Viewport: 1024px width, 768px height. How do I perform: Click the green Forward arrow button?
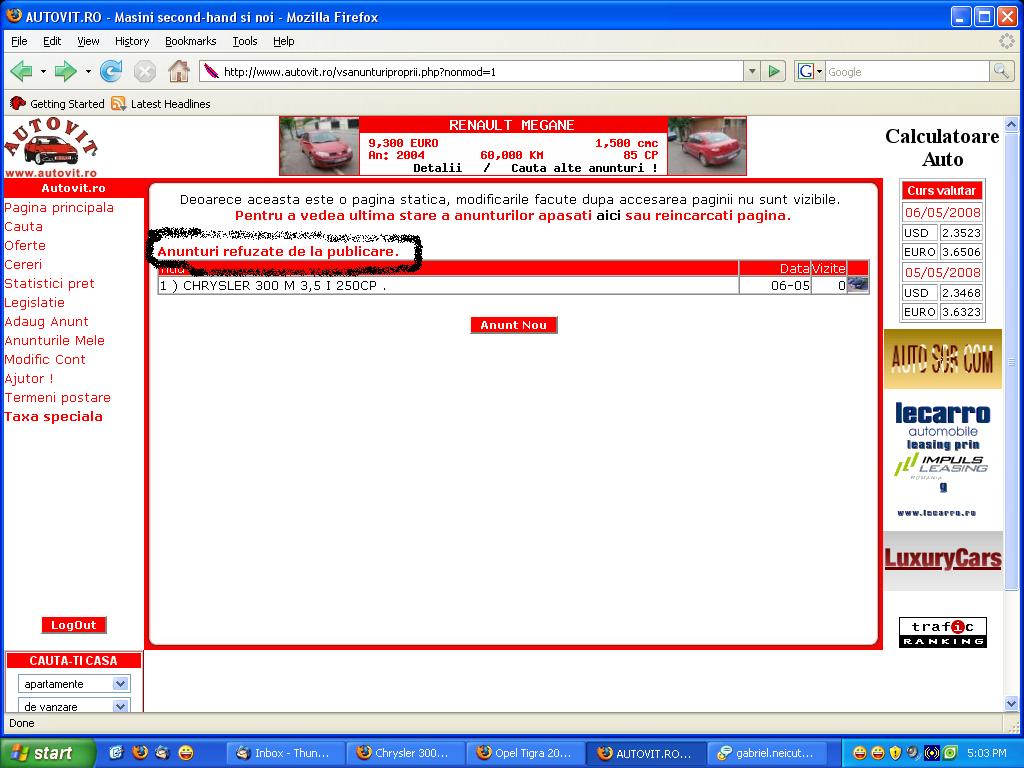pyautogui.click(x=65, y=71)
